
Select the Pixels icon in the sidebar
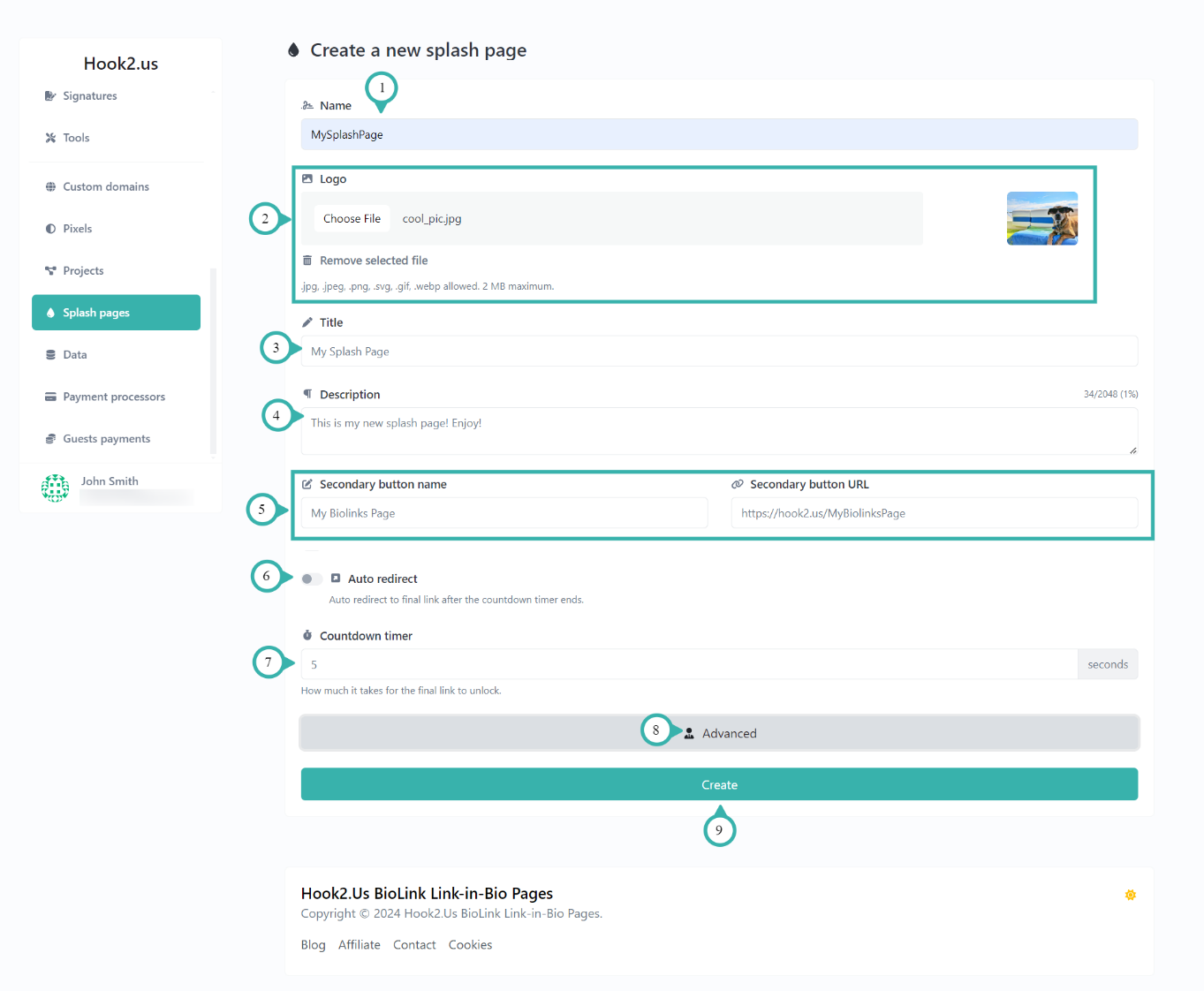click(51, 228)
